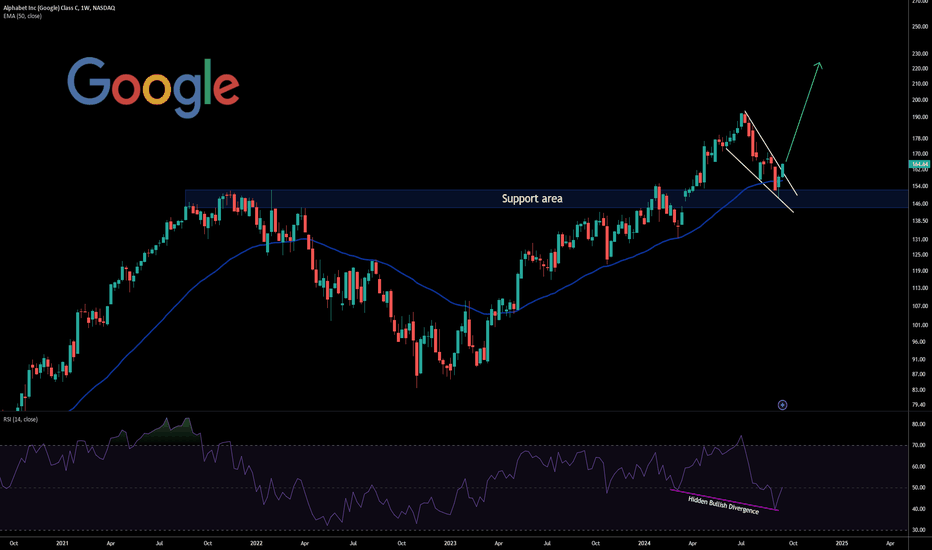The height and width of the screenshot is (550, 932).
Task: Click the 220.00 price axis label
Action: click(x=920, y=68)
